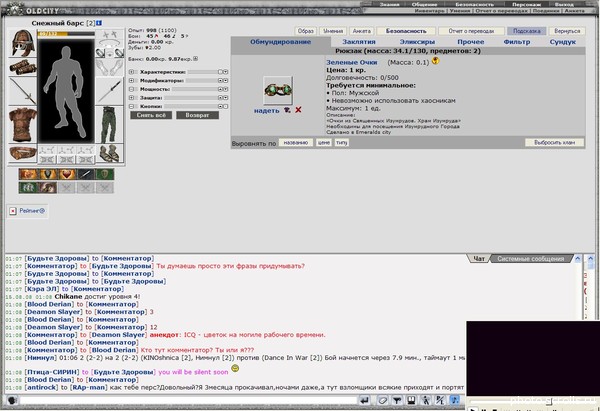This screenshot has width=600, height=411.
Task: Click the Возврат button
Action: tap(197, 115)
